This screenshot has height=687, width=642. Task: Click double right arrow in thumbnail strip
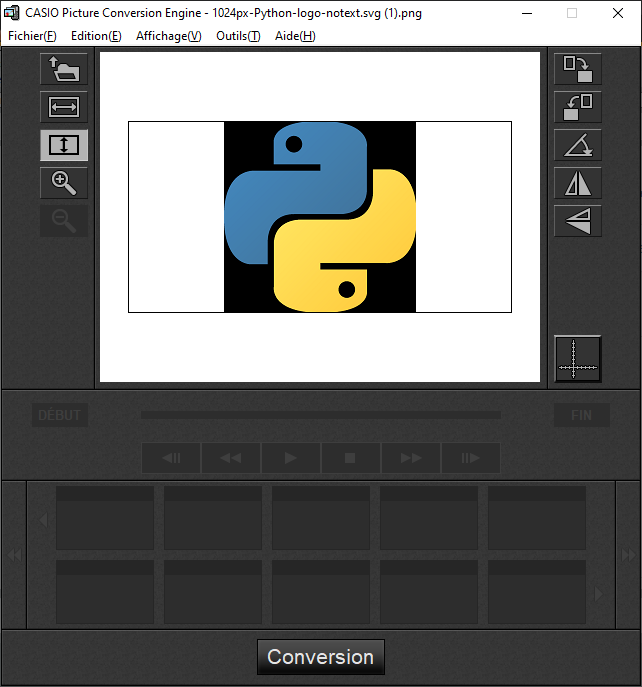click(628, 555)
